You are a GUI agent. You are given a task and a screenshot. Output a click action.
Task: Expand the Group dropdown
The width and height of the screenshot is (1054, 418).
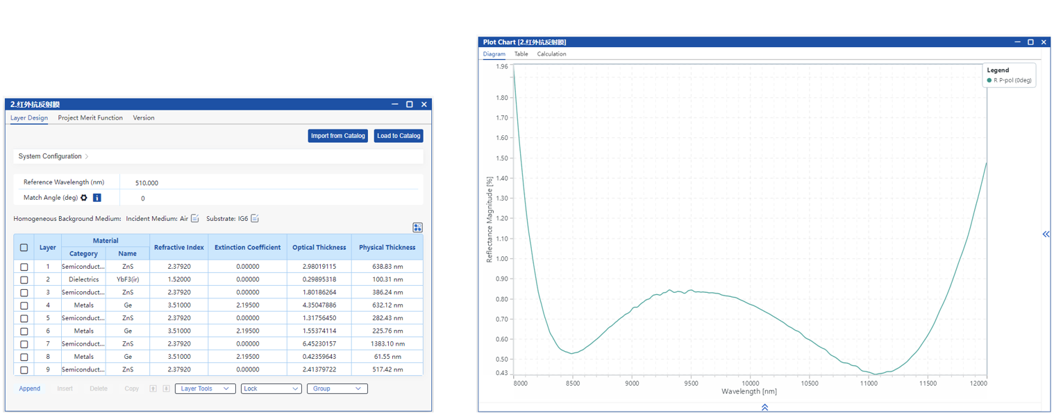click(x=337, y=389)
